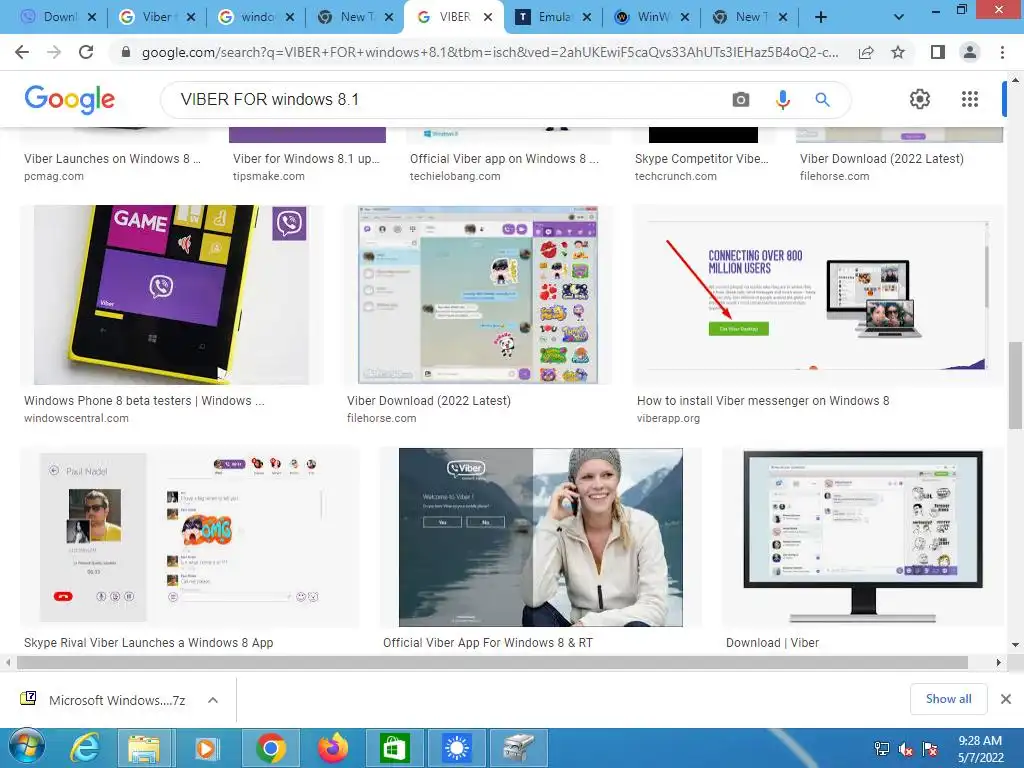Open Google quick settings gear
Image resolution: width=1024 pixels, height=768 pixels.
tap(920, 99)
